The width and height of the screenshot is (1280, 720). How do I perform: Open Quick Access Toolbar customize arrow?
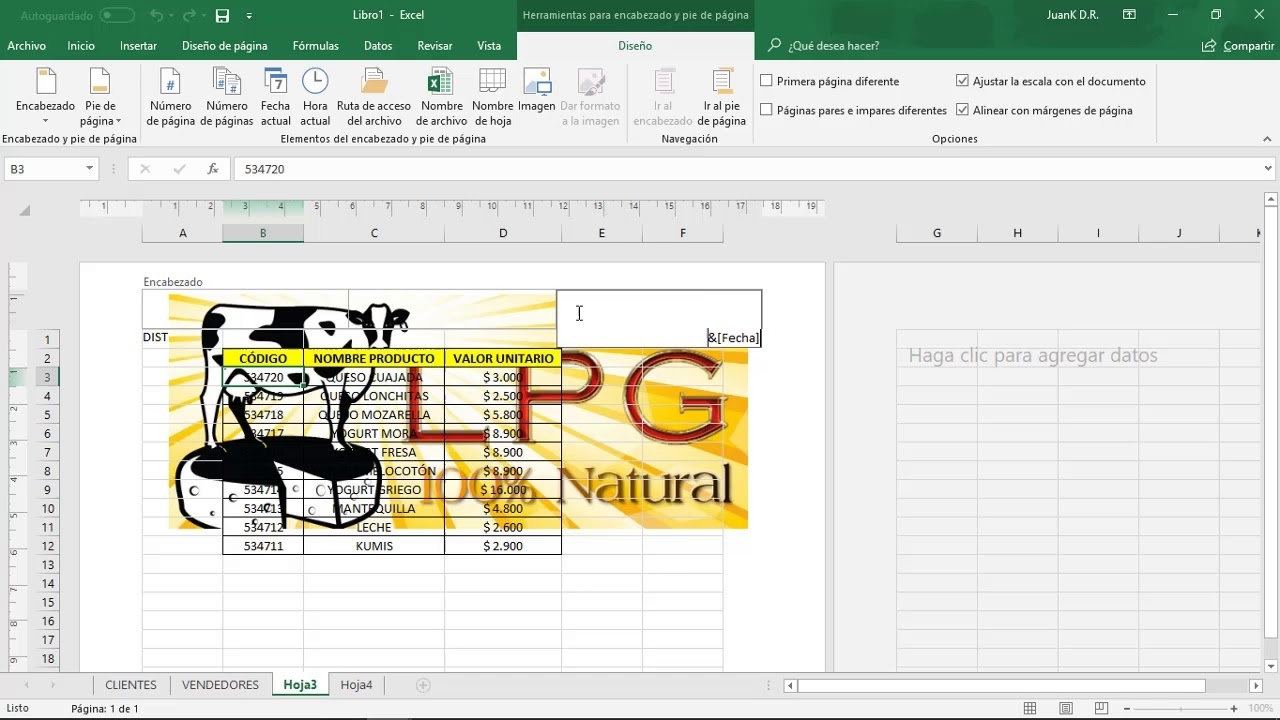pyautogui.click(x=249, y=15)
